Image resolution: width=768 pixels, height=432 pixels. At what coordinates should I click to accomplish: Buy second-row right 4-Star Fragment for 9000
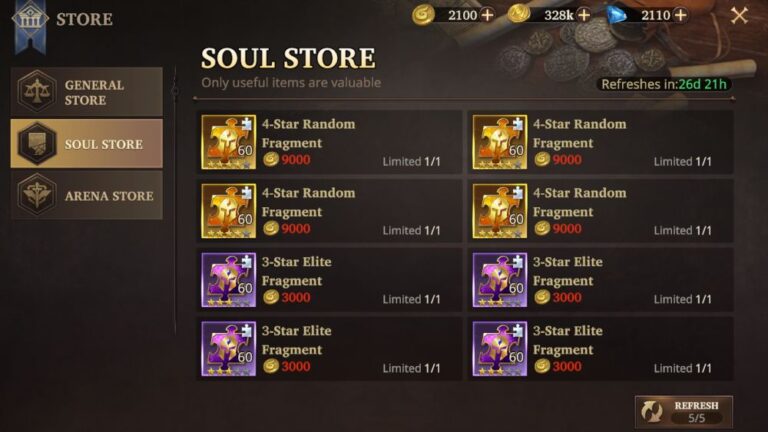click(x=600, y=211)
